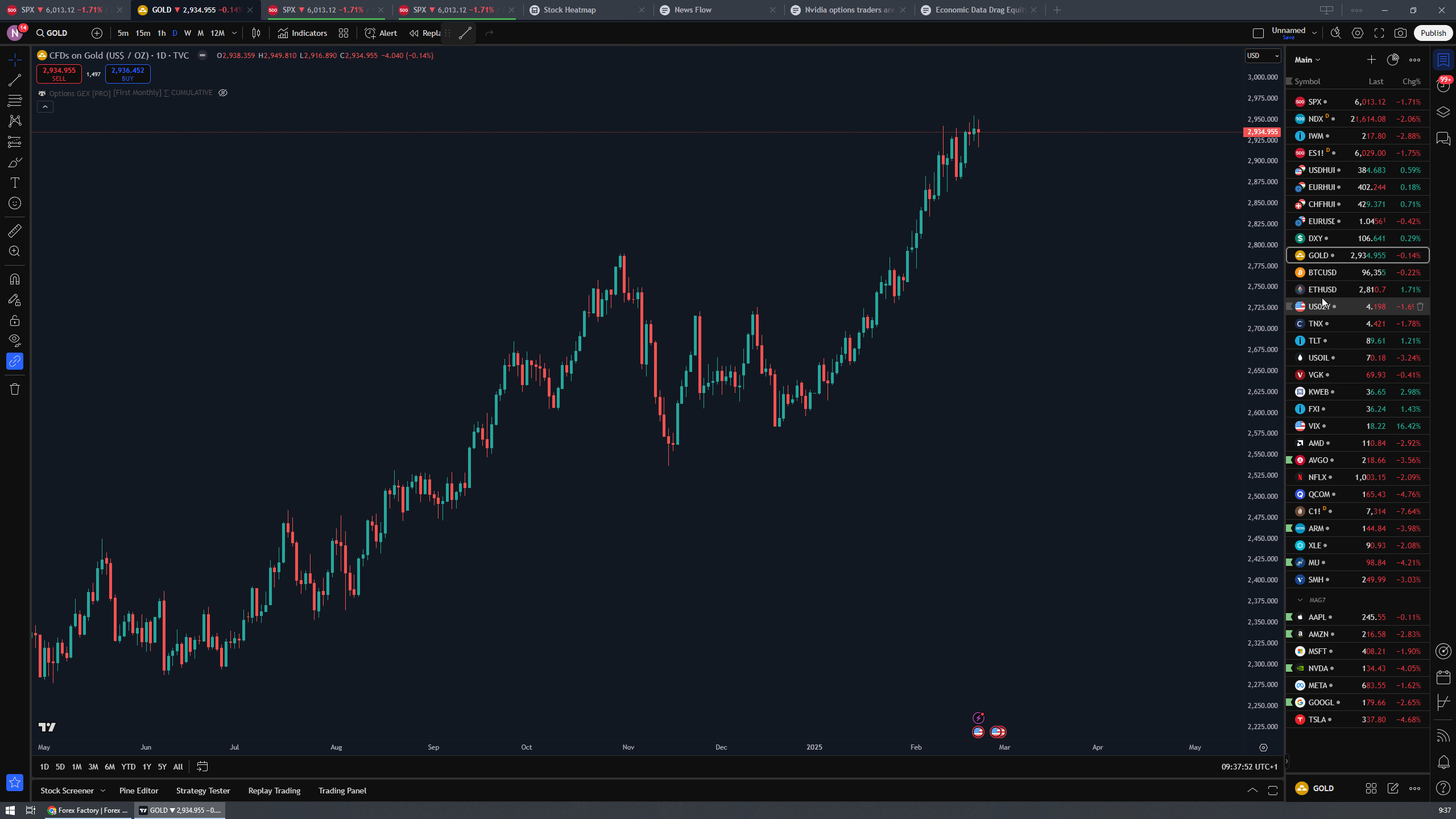The width and height of the screenshot is (1456, 819).
Task: Toggle hide all drawings eye icon
Action: click(15, 341)
